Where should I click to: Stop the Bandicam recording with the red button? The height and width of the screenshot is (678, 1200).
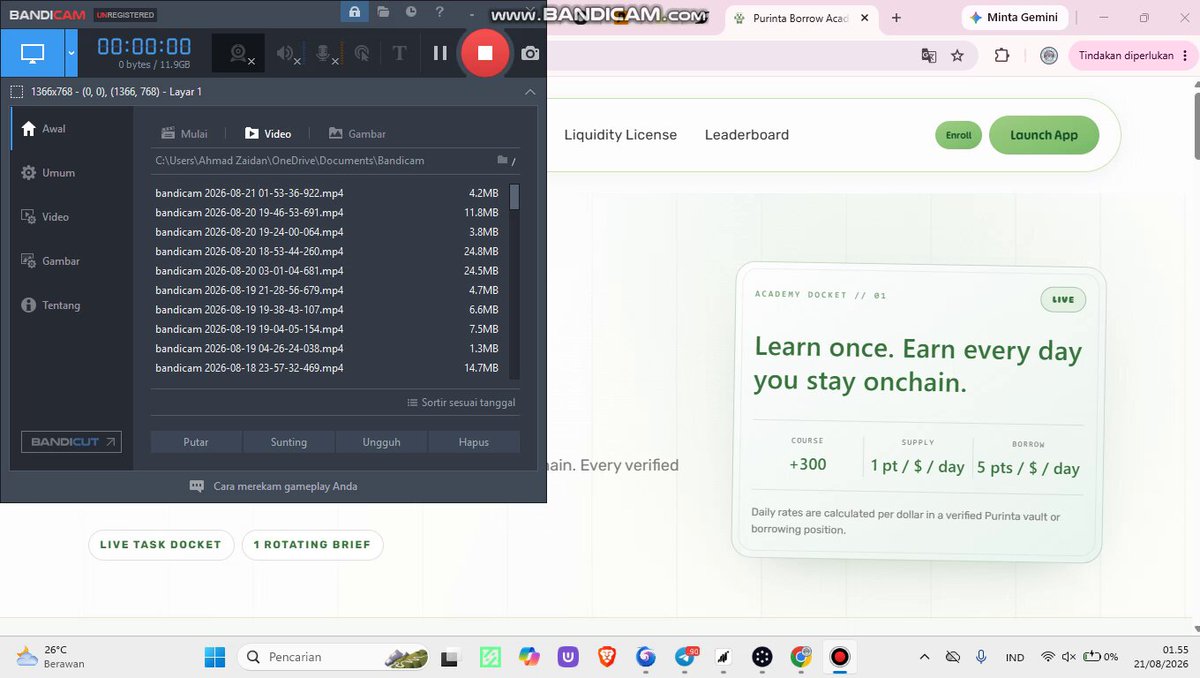[x=485, y=53]
